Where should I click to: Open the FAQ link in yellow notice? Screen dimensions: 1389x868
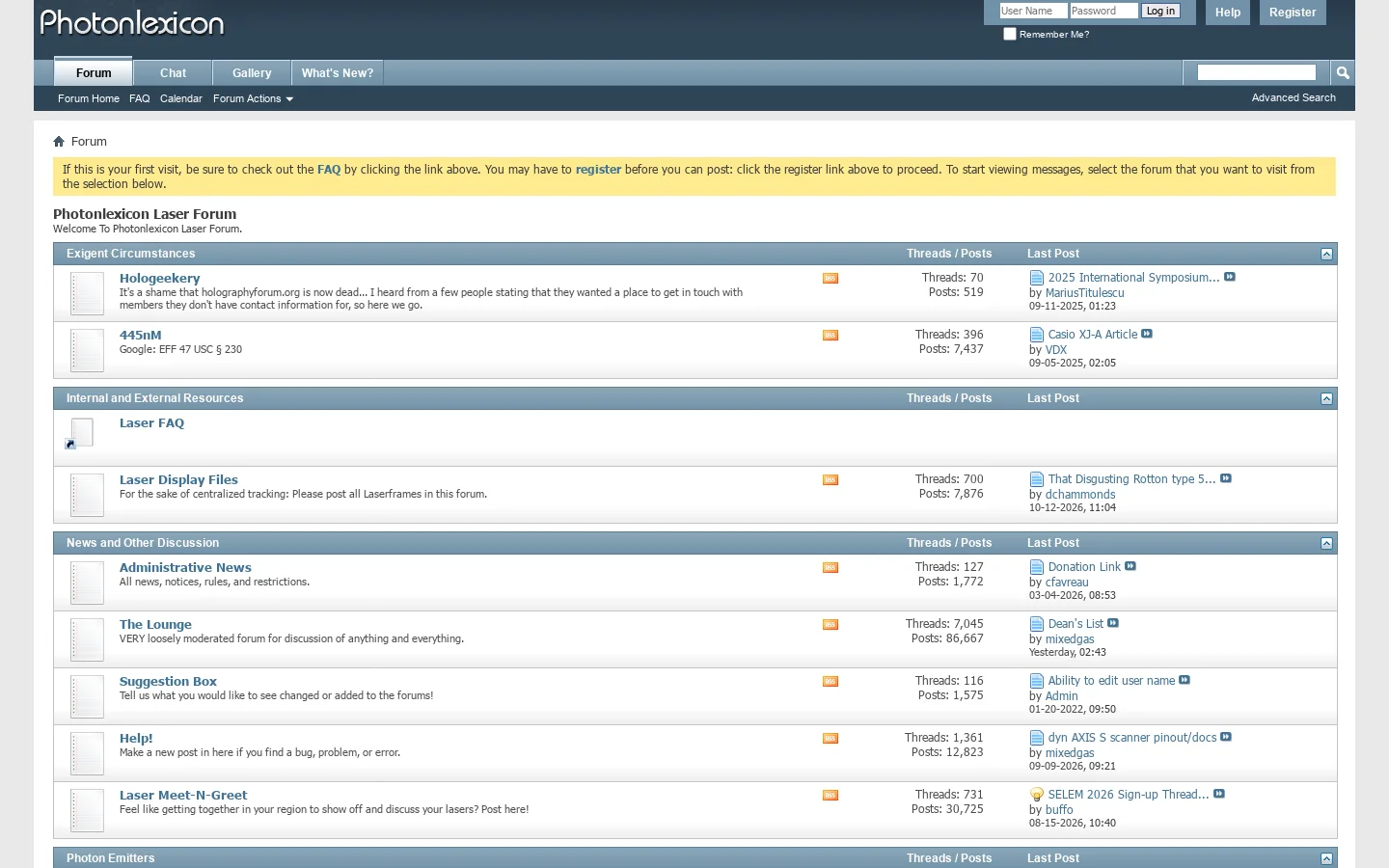(x=329, y=169)
